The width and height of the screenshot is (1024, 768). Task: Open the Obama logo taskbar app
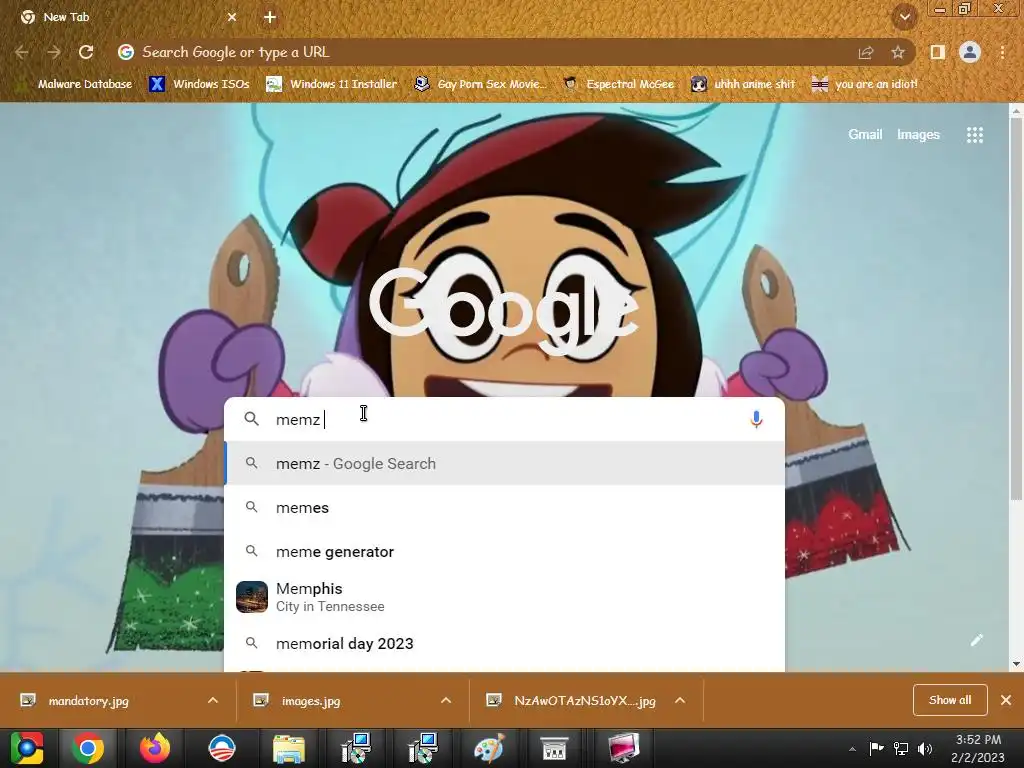[222, 748]
